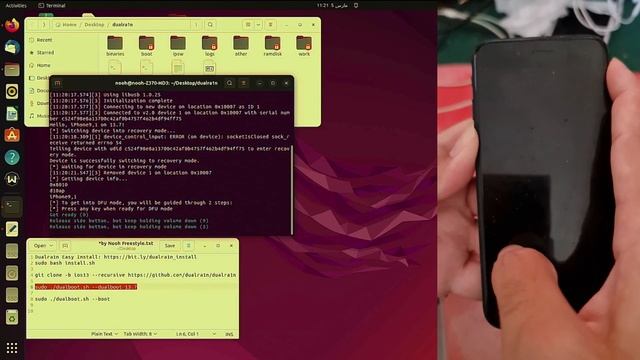Open the dualra1n path options menu
Viewport: 640px width, 360px height.
click(x=196, y=25)
